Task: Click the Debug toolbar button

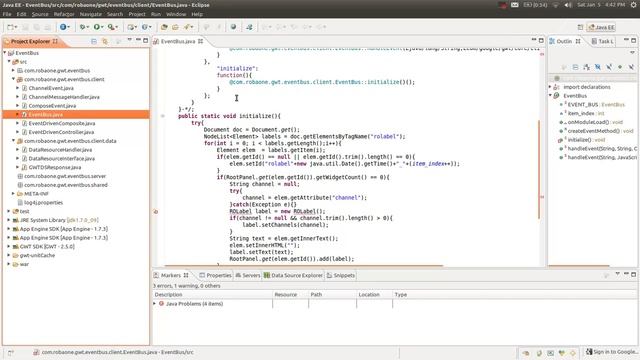Action: point(82,27)
